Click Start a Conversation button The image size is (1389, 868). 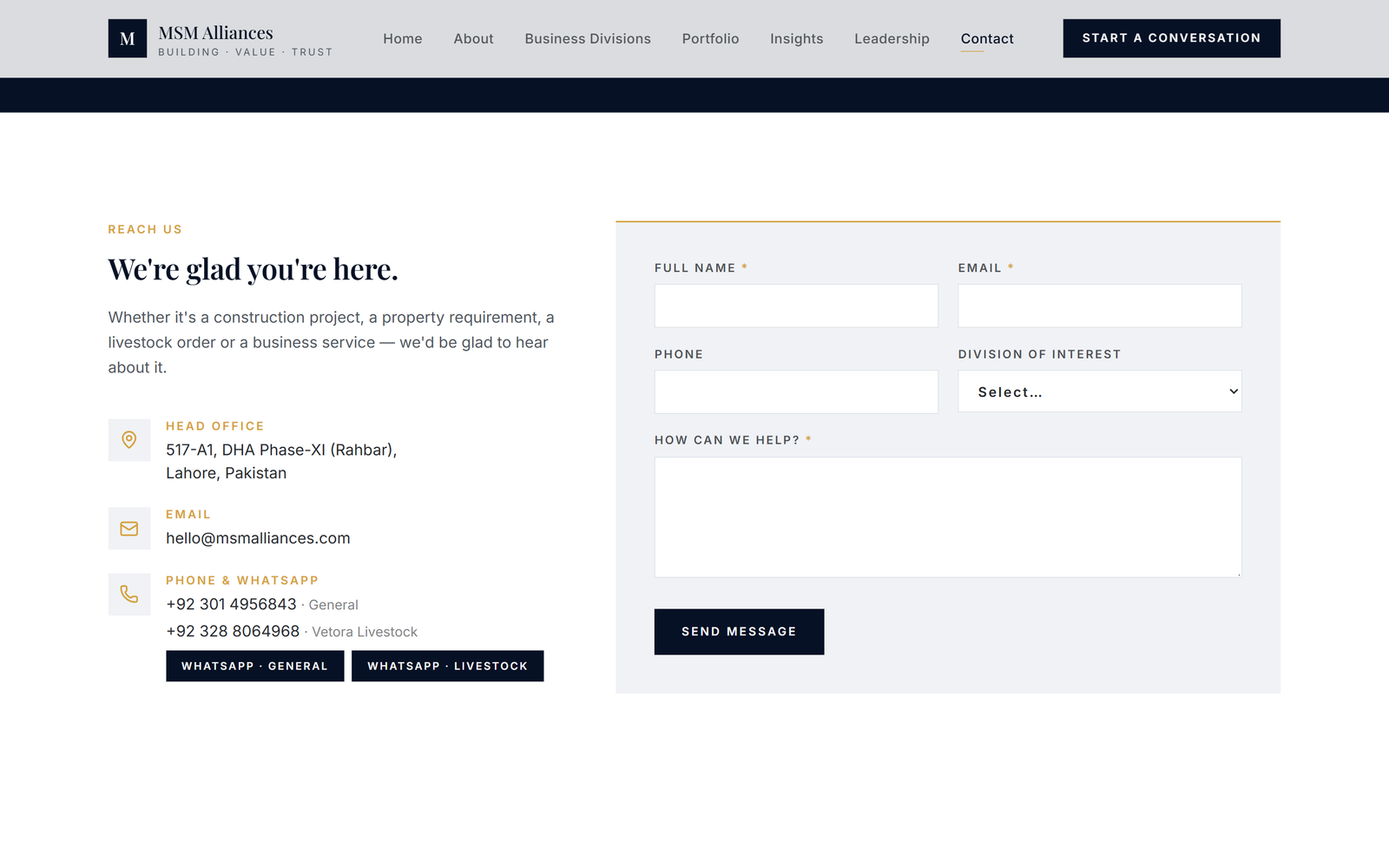click(1171, 38)
